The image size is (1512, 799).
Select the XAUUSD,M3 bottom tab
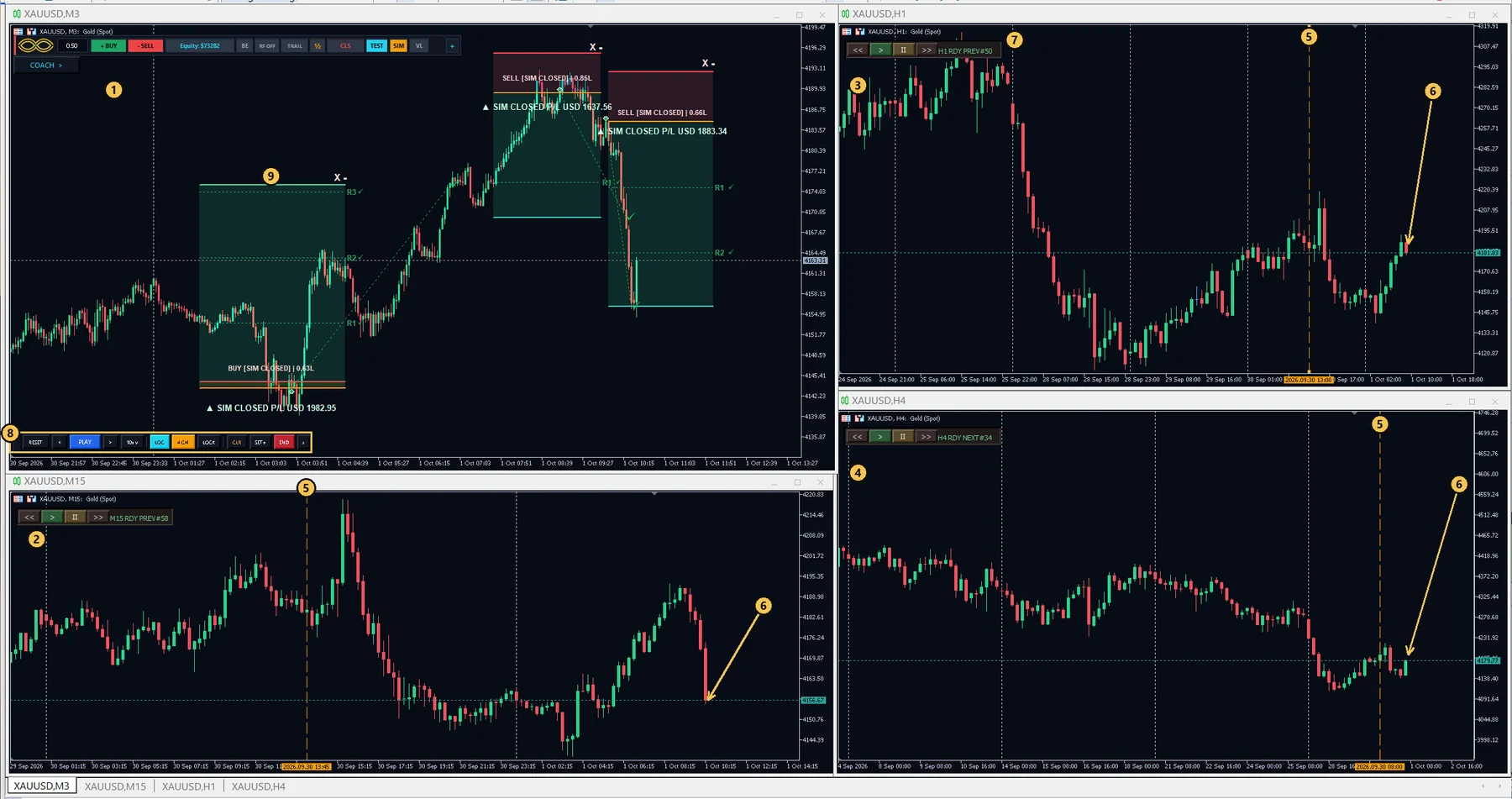point(41,786)
